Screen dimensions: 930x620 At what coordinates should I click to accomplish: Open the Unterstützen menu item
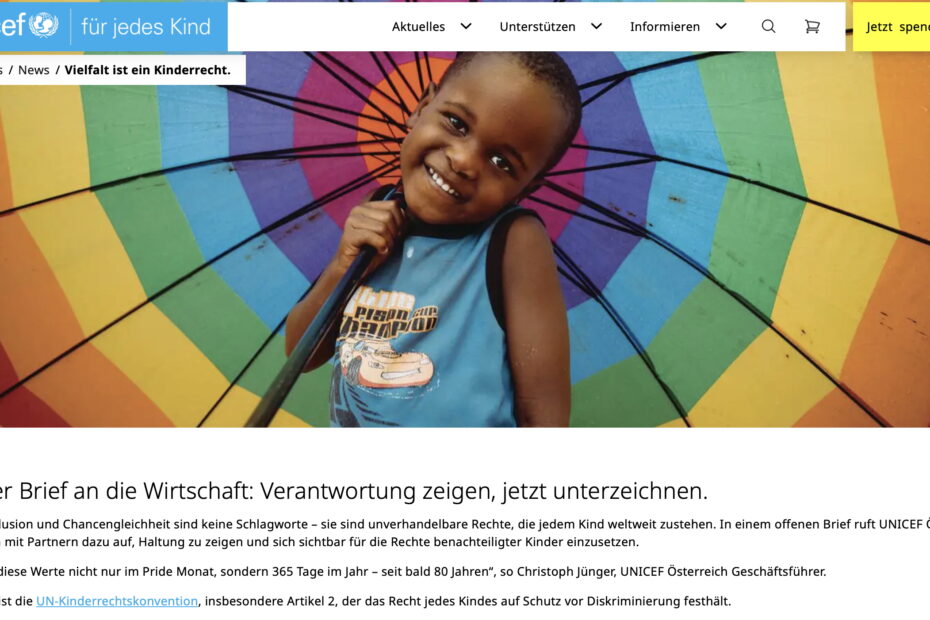click(x=537, y=27)
